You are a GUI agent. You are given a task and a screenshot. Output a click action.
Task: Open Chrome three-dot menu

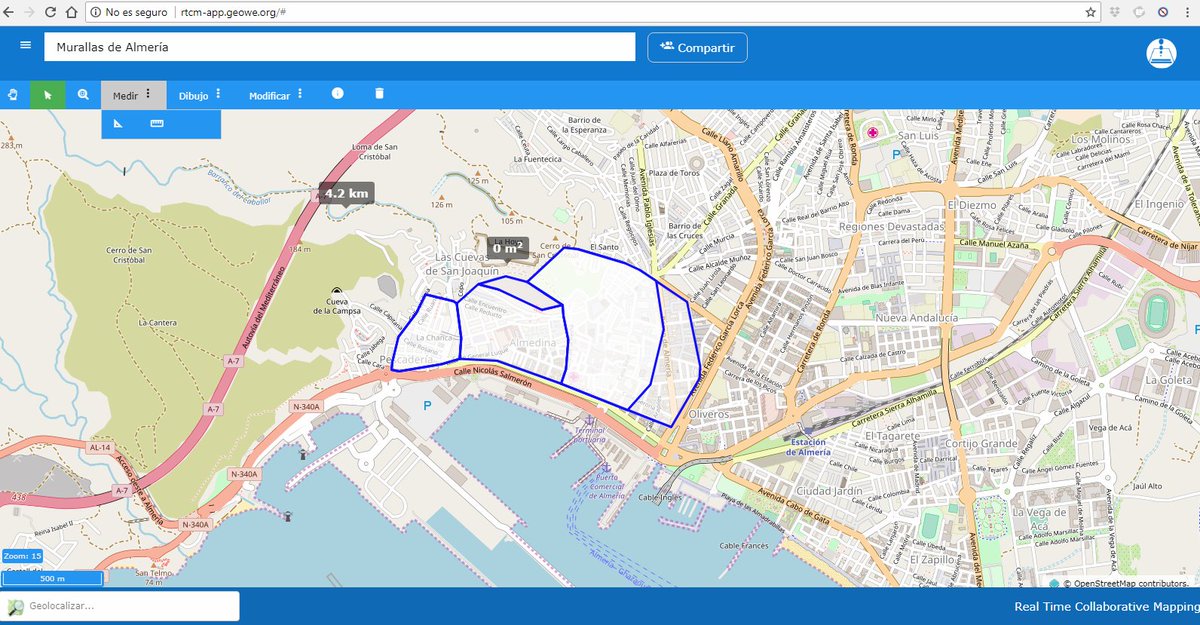coord(1187,12)
